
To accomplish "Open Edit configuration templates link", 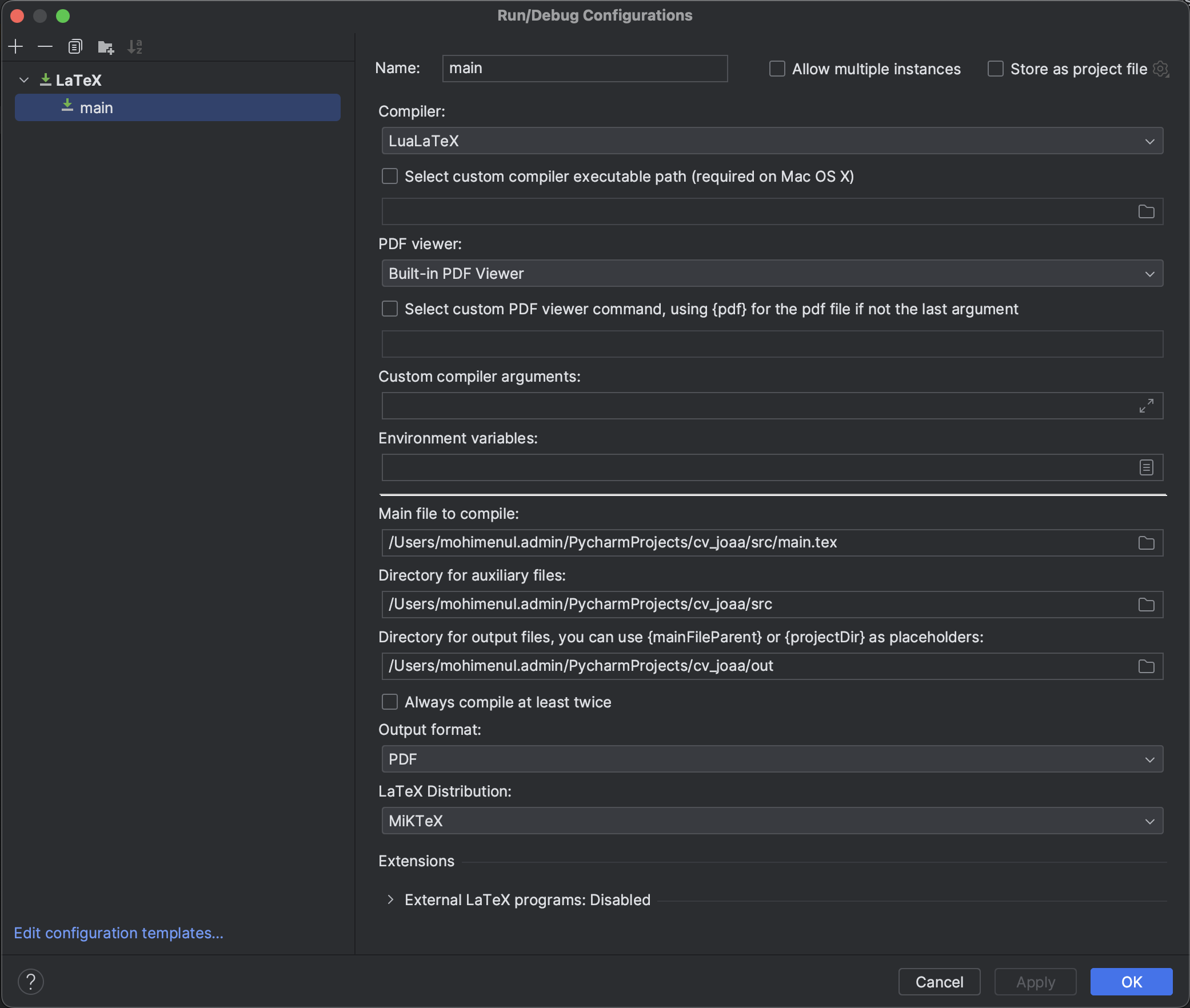I will (x=118, y=933).
